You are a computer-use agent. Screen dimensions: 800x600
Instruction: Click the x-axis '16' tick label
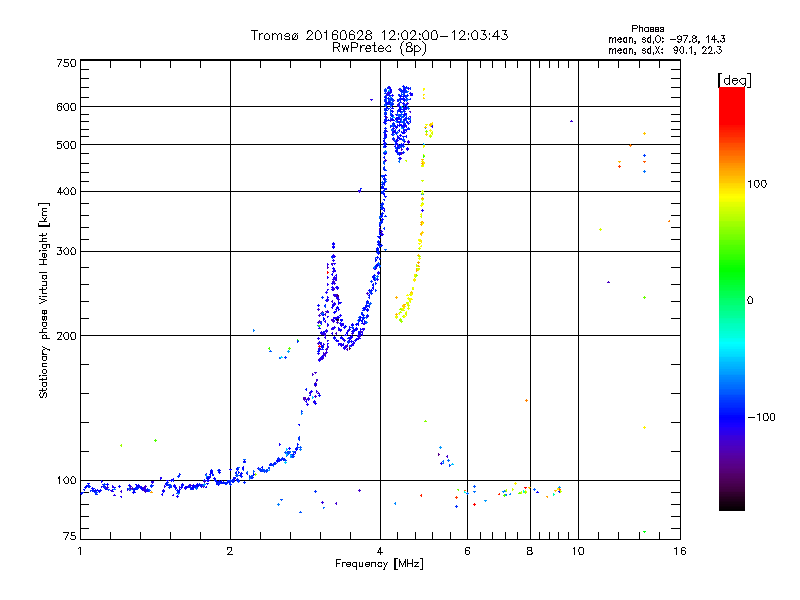click(x=680, y=551)
